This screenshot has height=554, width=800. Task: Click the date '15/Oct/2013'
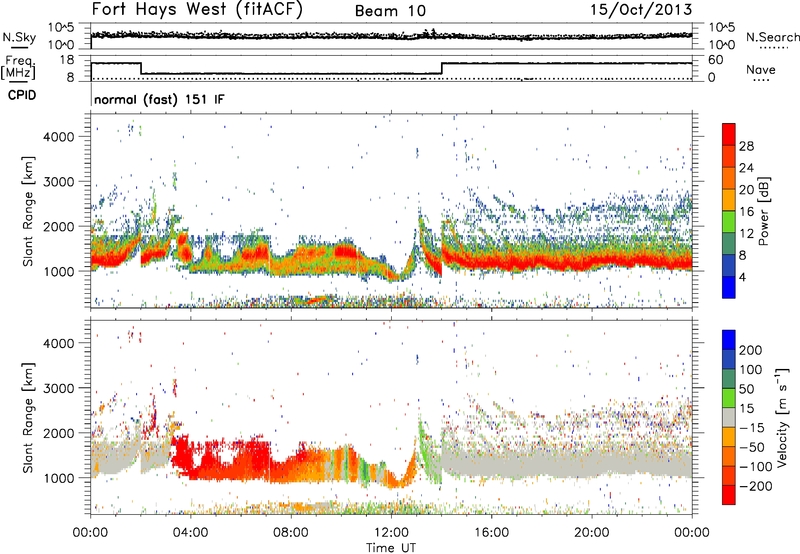pyautogui.click(x=641, y=10)
